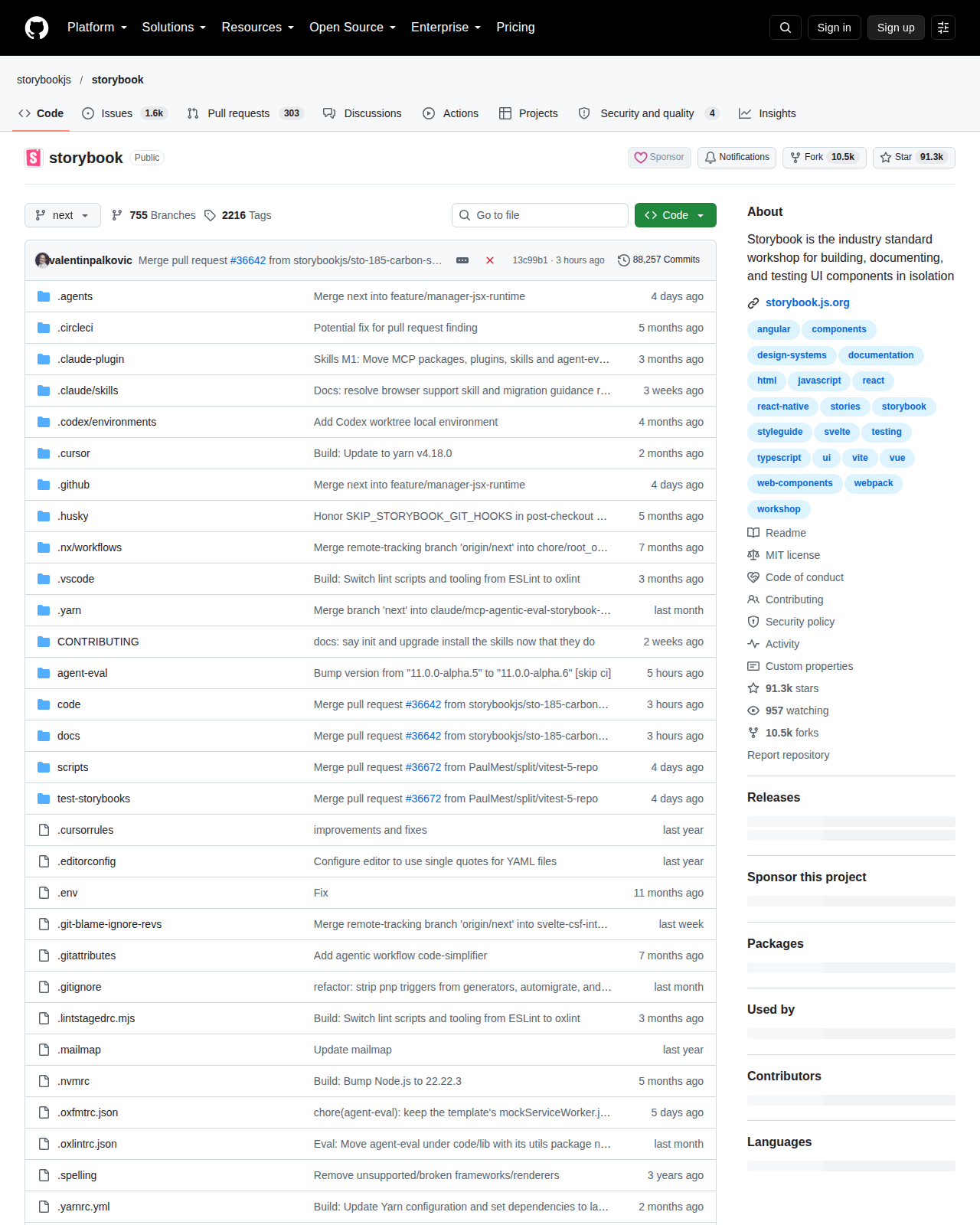This screenshot has height=1225, width=980.
Task: Expand Open Source menu
Action: tap(353, 28)
